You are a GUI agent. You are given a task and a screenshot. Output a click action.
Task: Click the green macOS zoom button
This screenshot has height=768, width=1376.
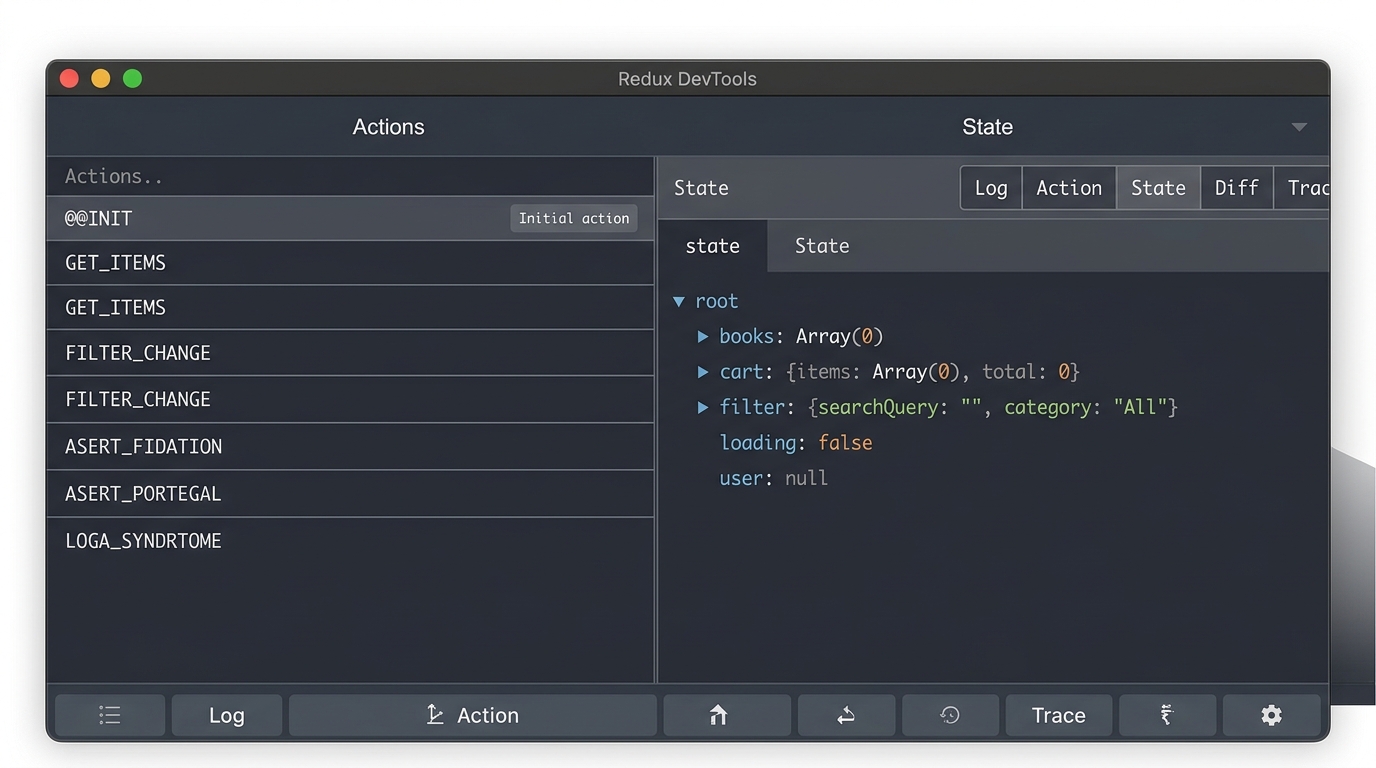coord(132,78)
